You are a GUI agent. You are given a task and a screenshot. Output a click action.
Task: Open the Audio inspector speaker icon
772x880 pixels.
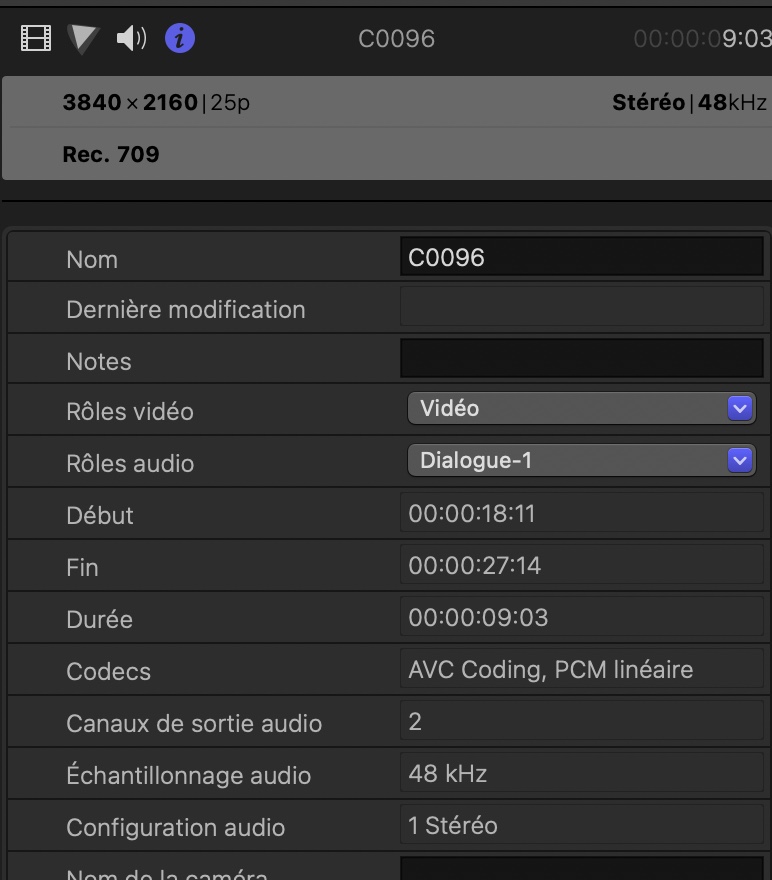[x=131, y=38]
